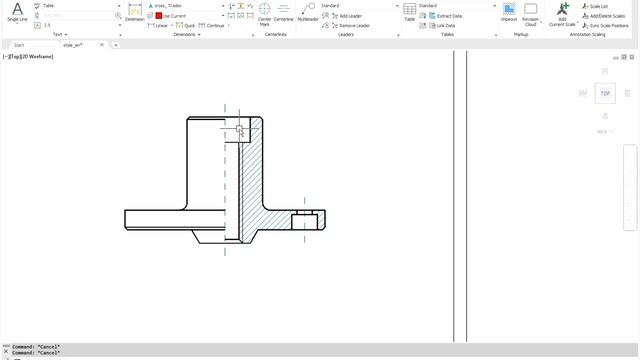
Task: Click Add/Delete Scales
Action: [x=604, y=16]
